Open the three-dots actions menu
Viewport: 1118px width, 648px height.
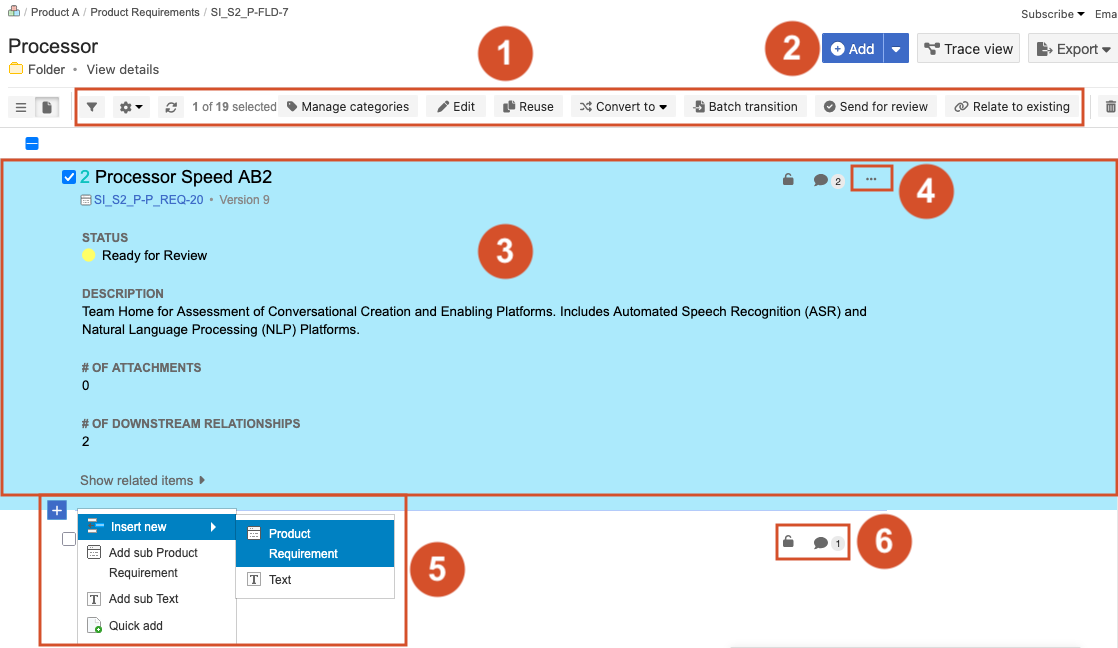click(x=871, y=179)
